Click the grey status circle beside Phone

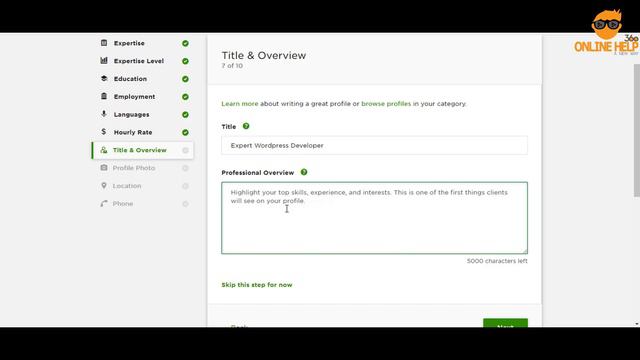[x=185, y=204]
